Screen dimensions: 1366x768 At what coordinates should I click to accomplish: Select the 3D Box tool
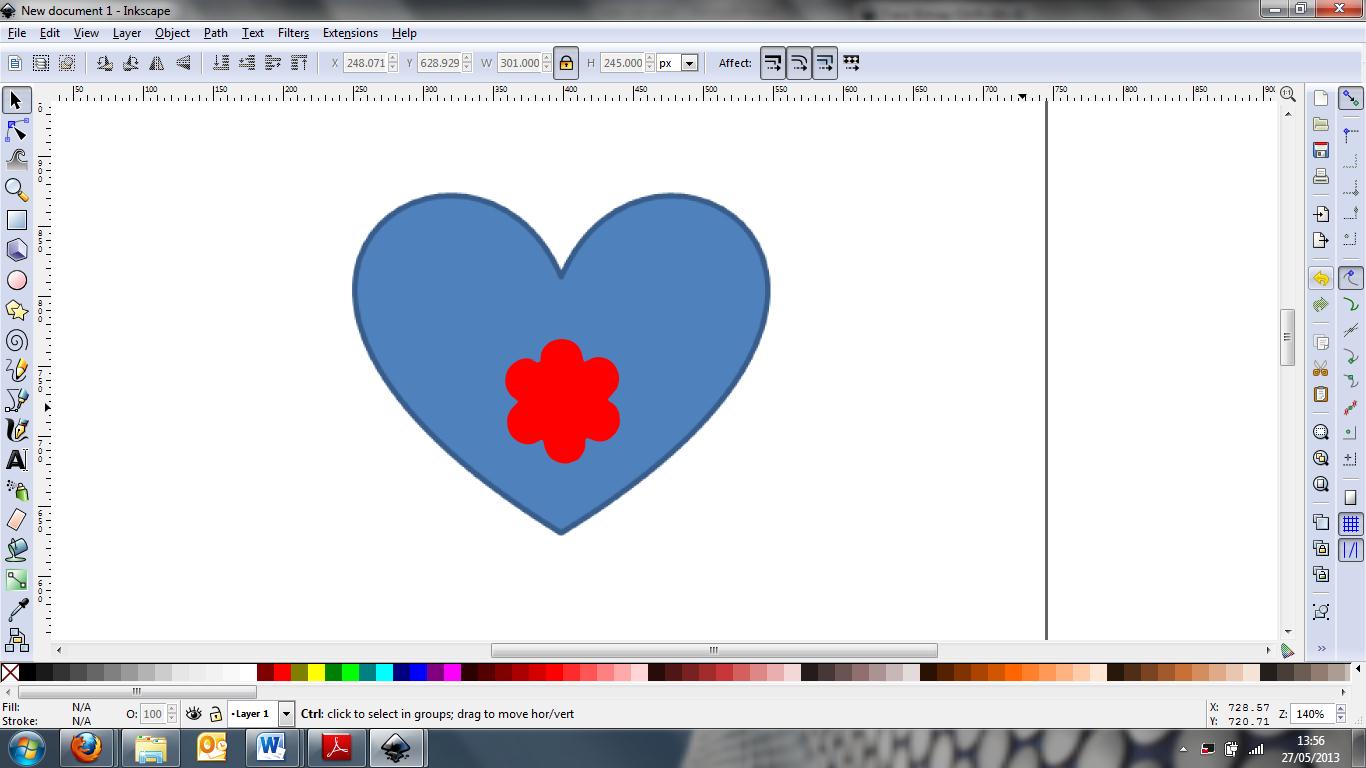click(x=16, y=250)
